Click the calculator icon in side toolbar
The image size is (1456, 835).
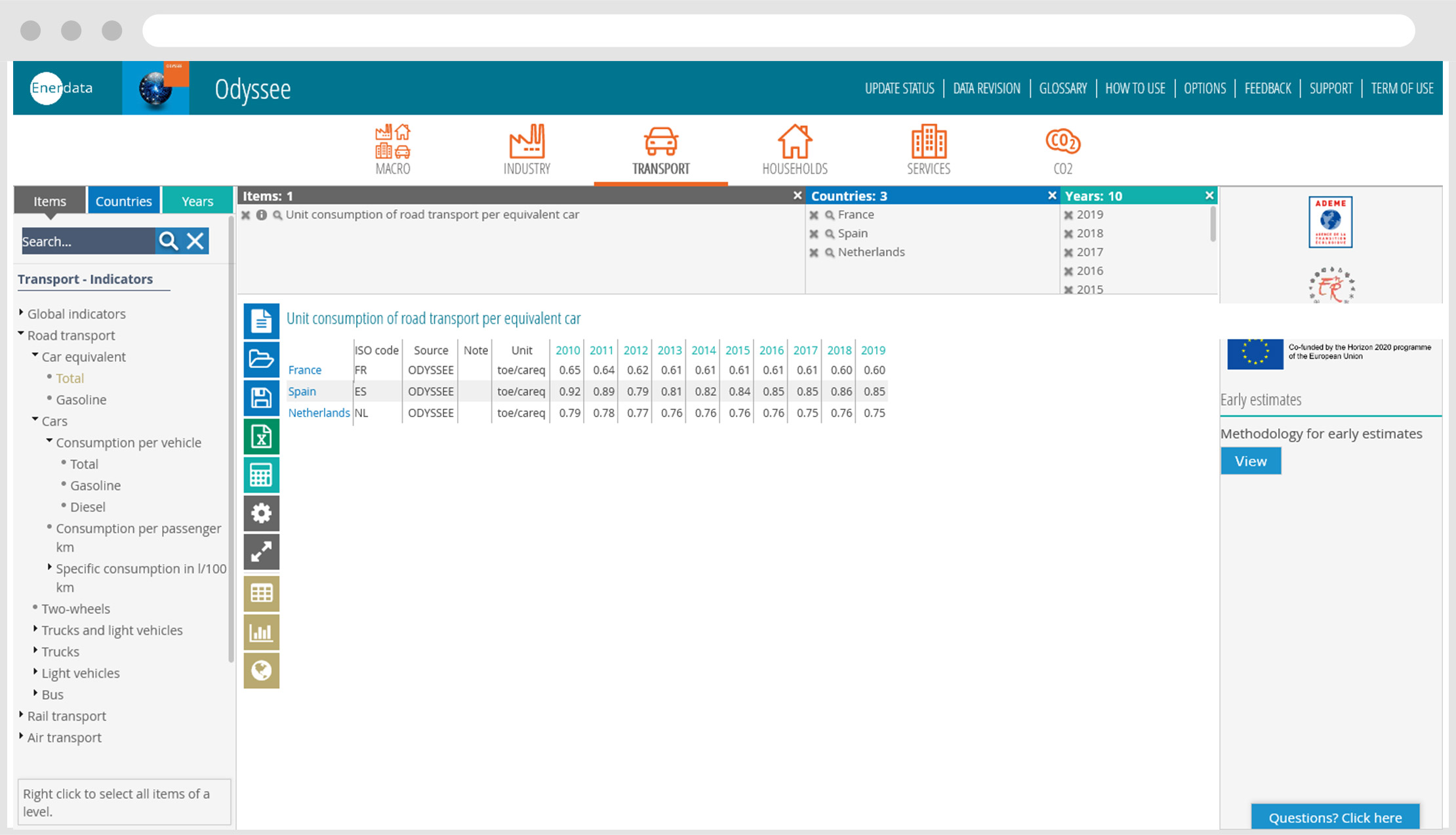pyautogui.click(x=261, y=475)
